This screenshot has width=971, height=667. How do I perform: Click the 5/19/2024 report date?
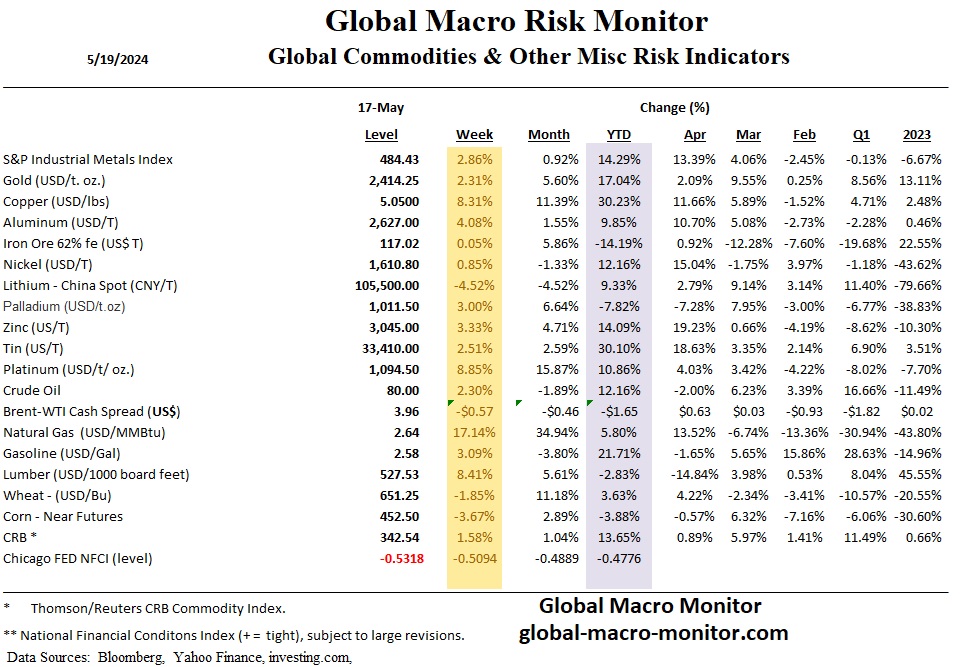point(117,58)
